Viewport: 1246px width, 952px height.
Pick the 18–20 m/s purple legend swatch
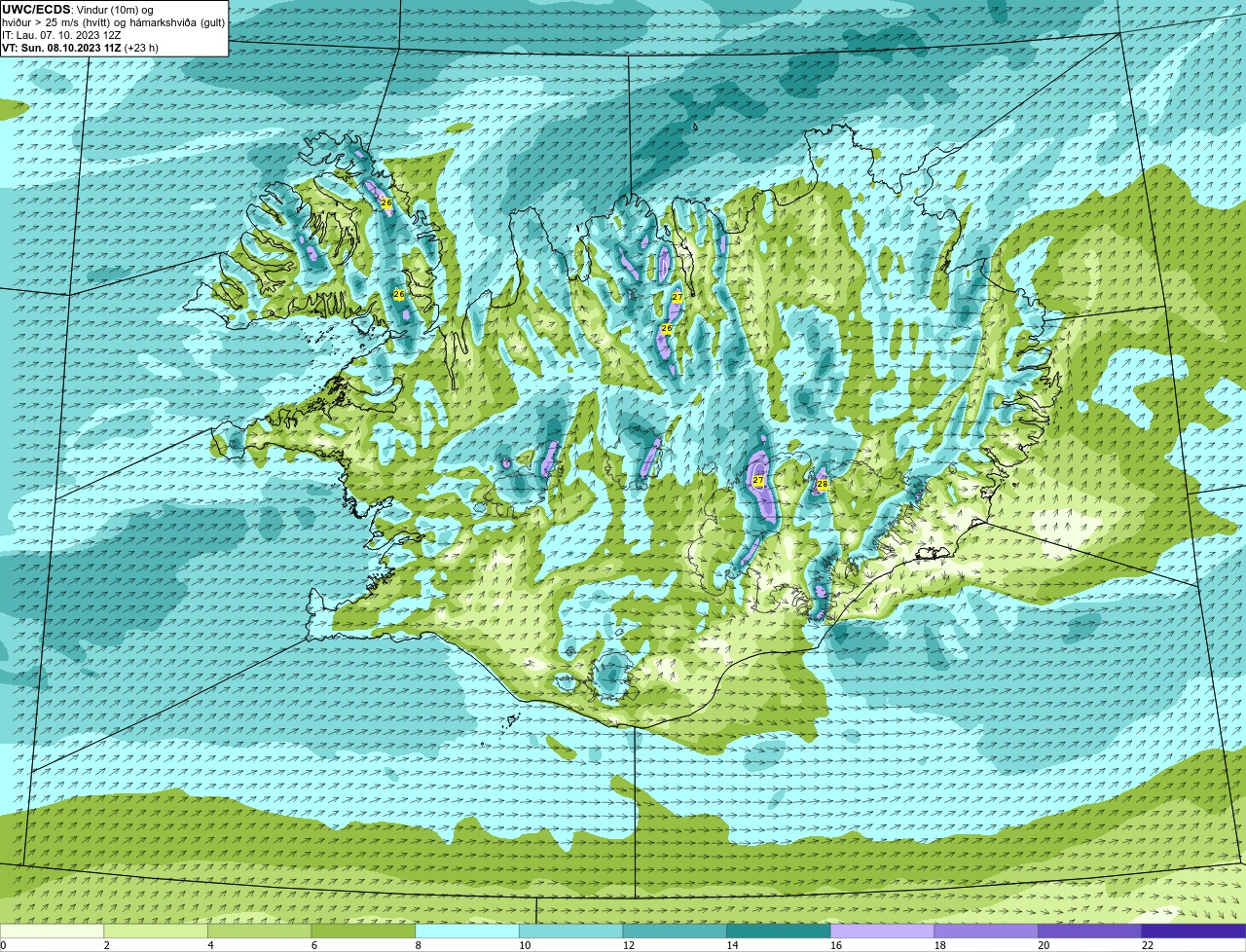pos(985,931)
